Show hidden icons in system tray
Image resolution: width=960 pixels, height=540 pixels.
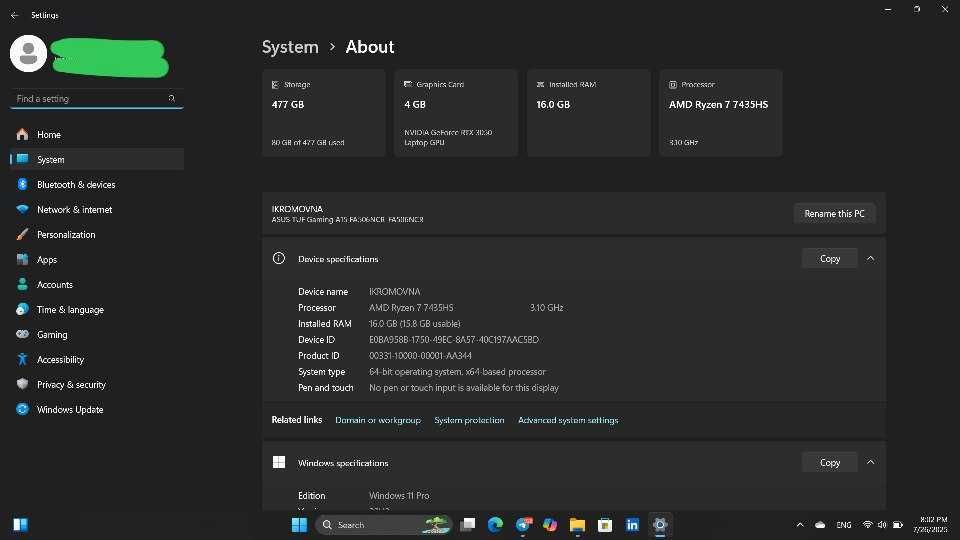coord(800,525)
